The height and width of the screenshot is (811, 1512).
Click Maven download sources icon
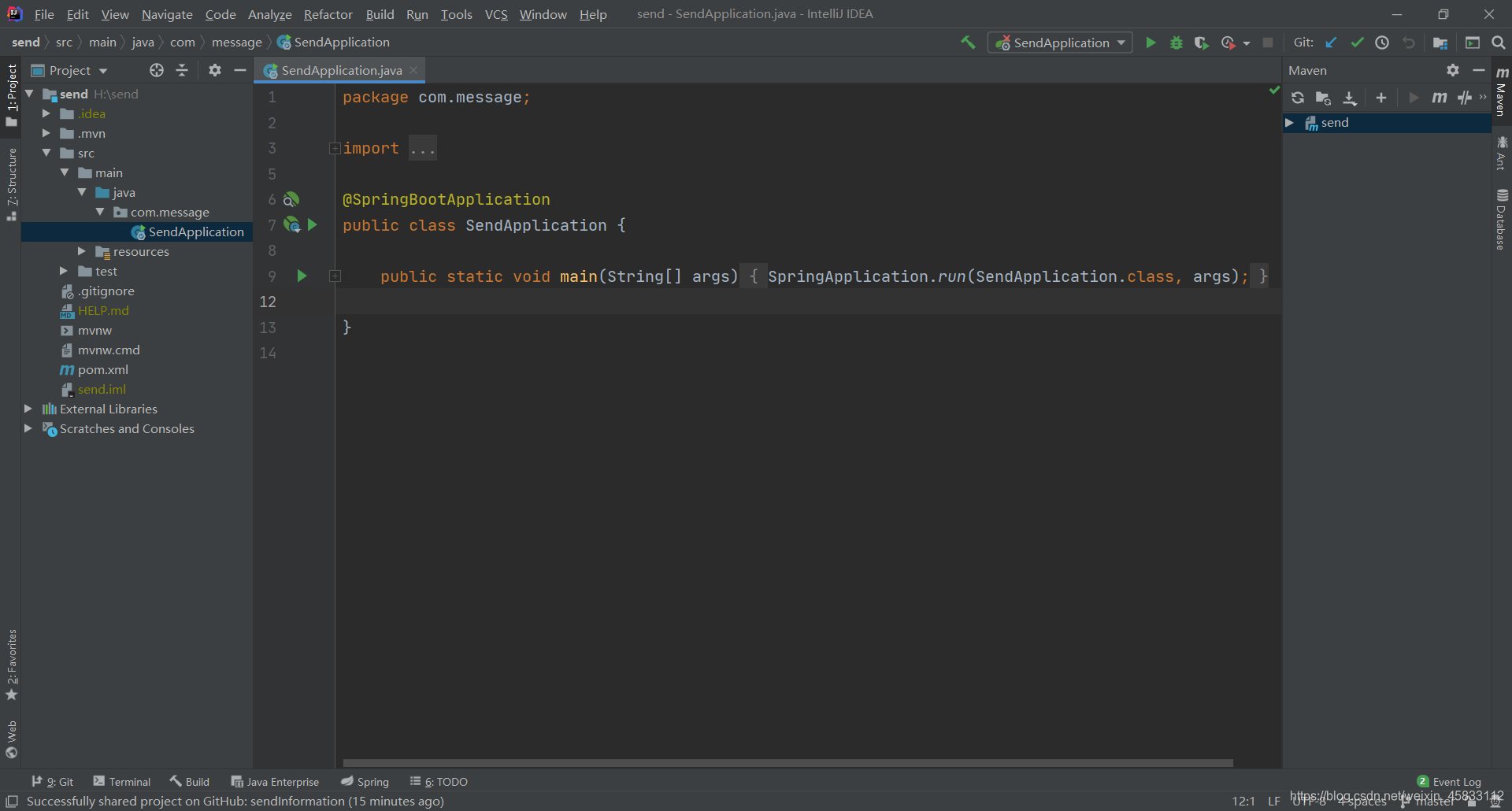[x=1350, y=98]
